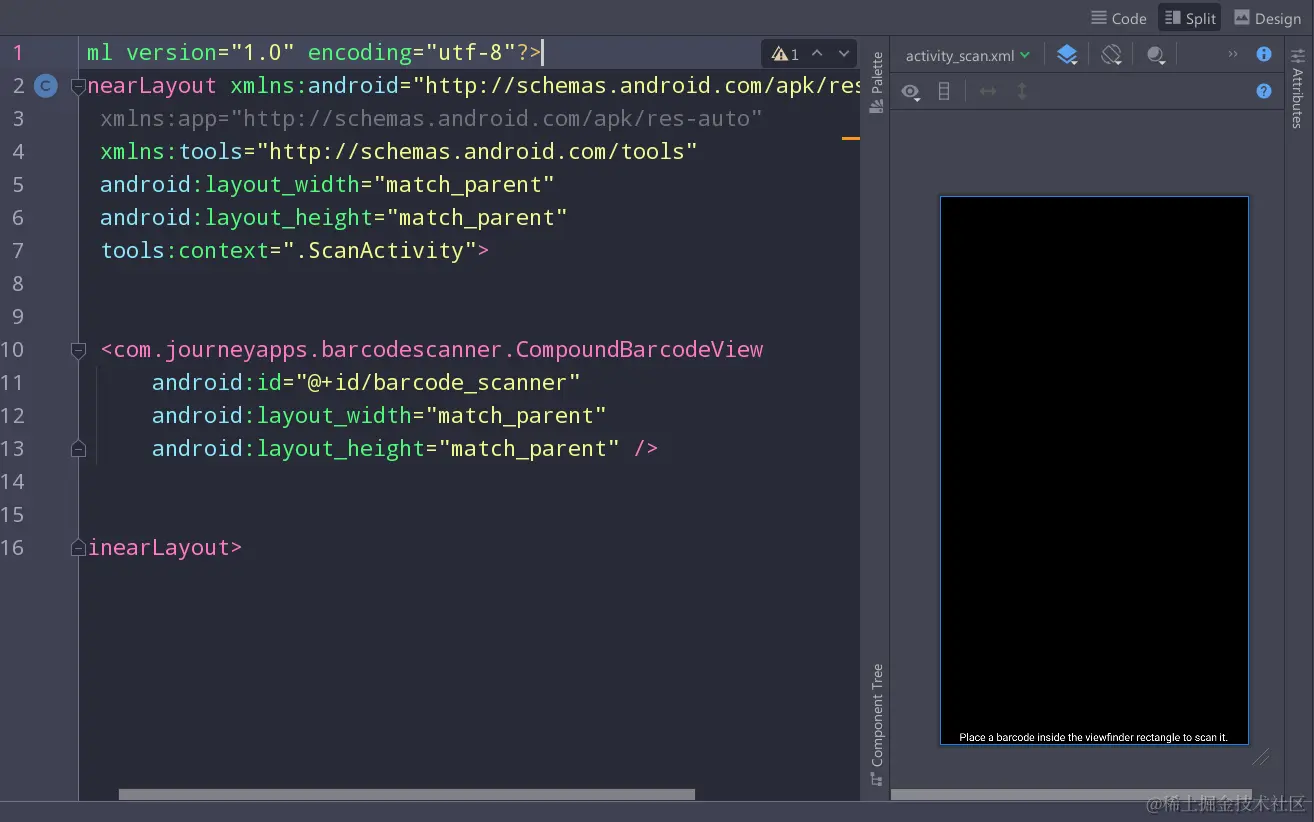Image resolution: width=1314 pixels, height=822 pixels.
Task: Select the black device preview screen
Action: coord(1094,470)
